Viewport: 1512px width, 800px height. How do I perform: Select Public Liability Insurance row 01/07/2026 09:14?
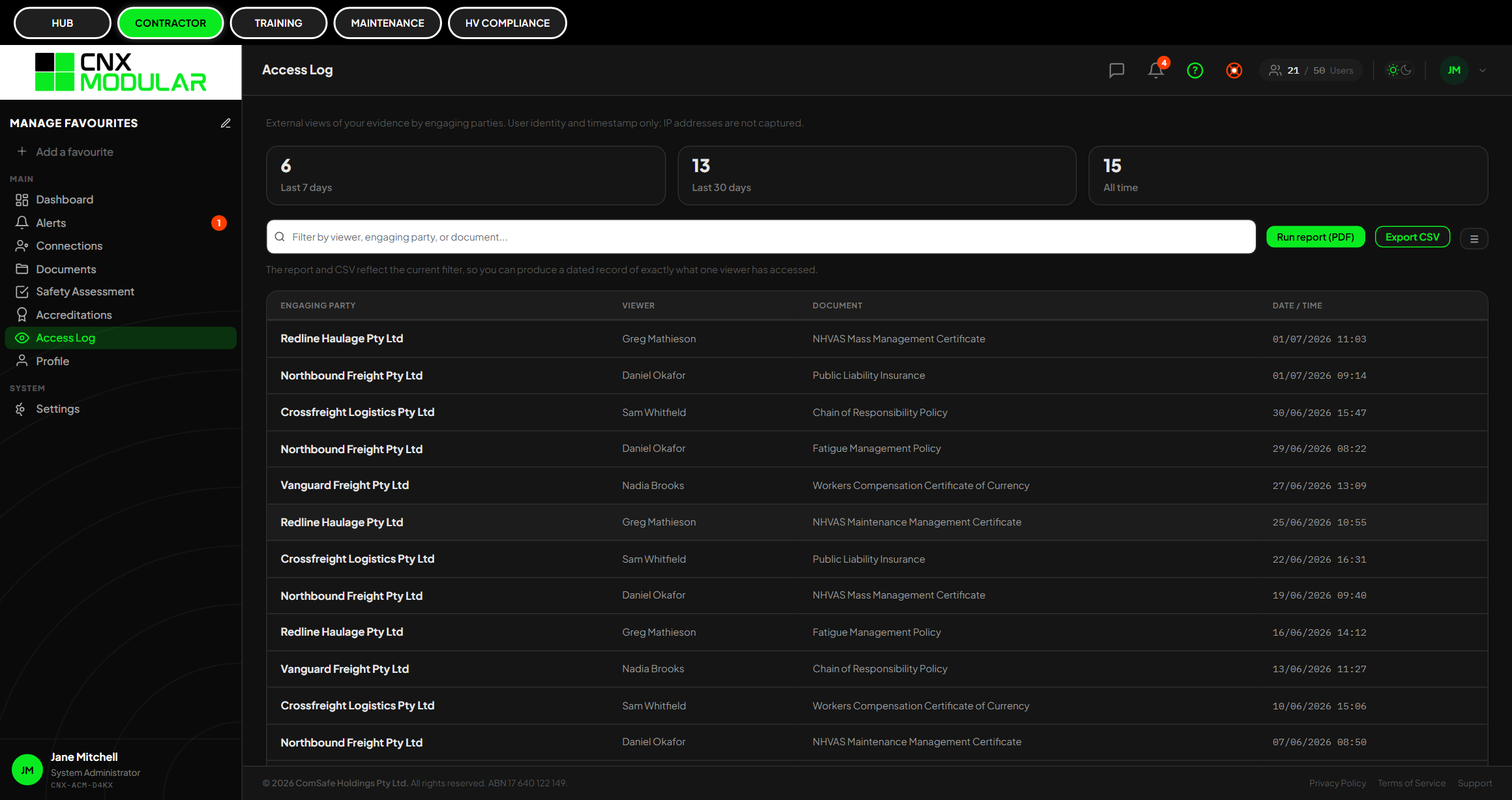click(x=877, y=376)
